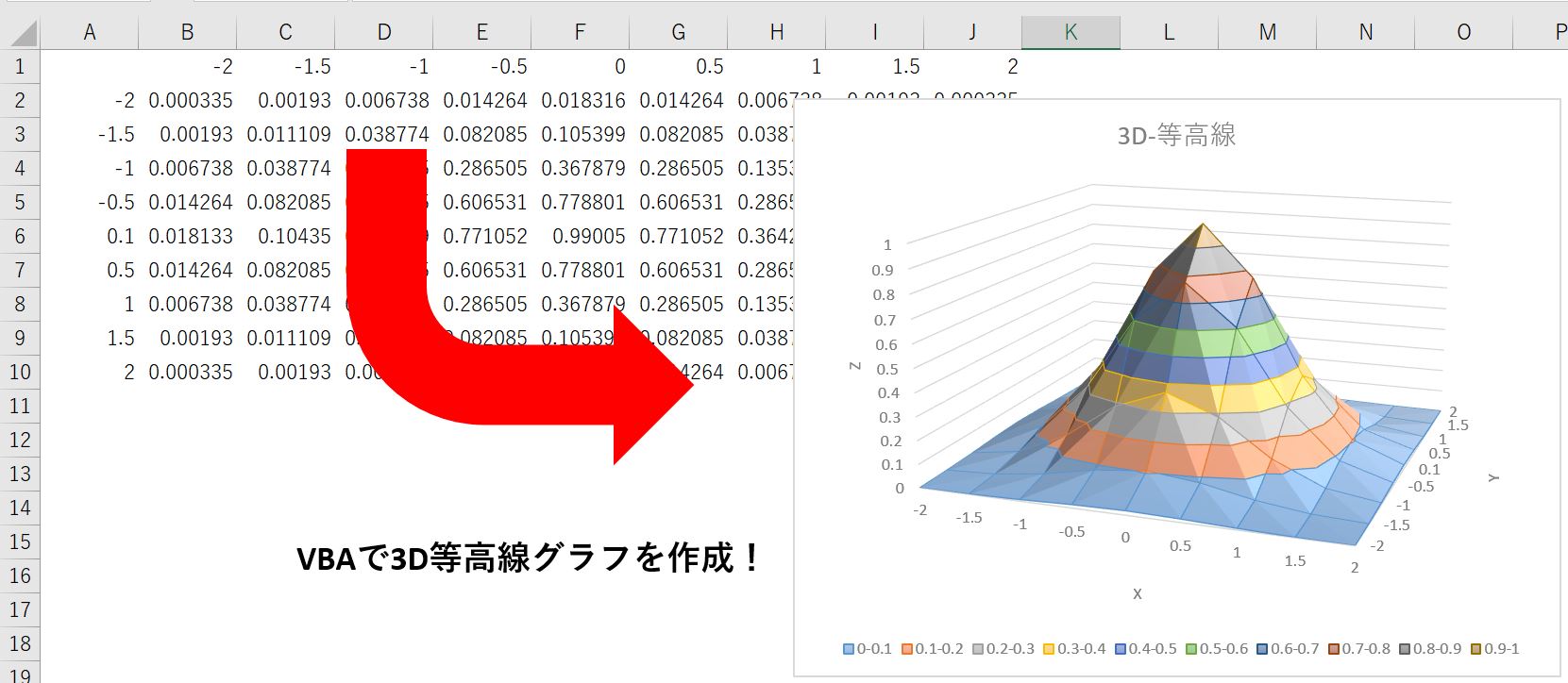This screenshot has width=1568, height=683.
Task: Click cell C10 value 0.00193
Action: click(286, 373)
